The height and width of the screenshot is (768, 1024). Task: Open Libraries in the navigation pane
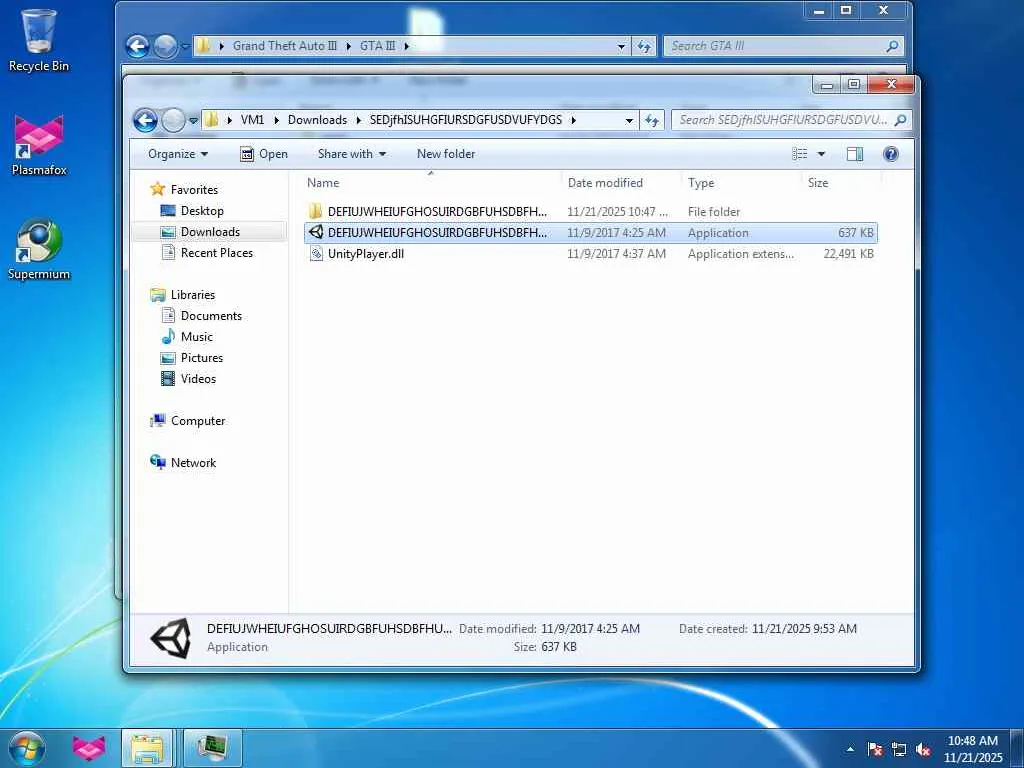click(x=193, y=295)
